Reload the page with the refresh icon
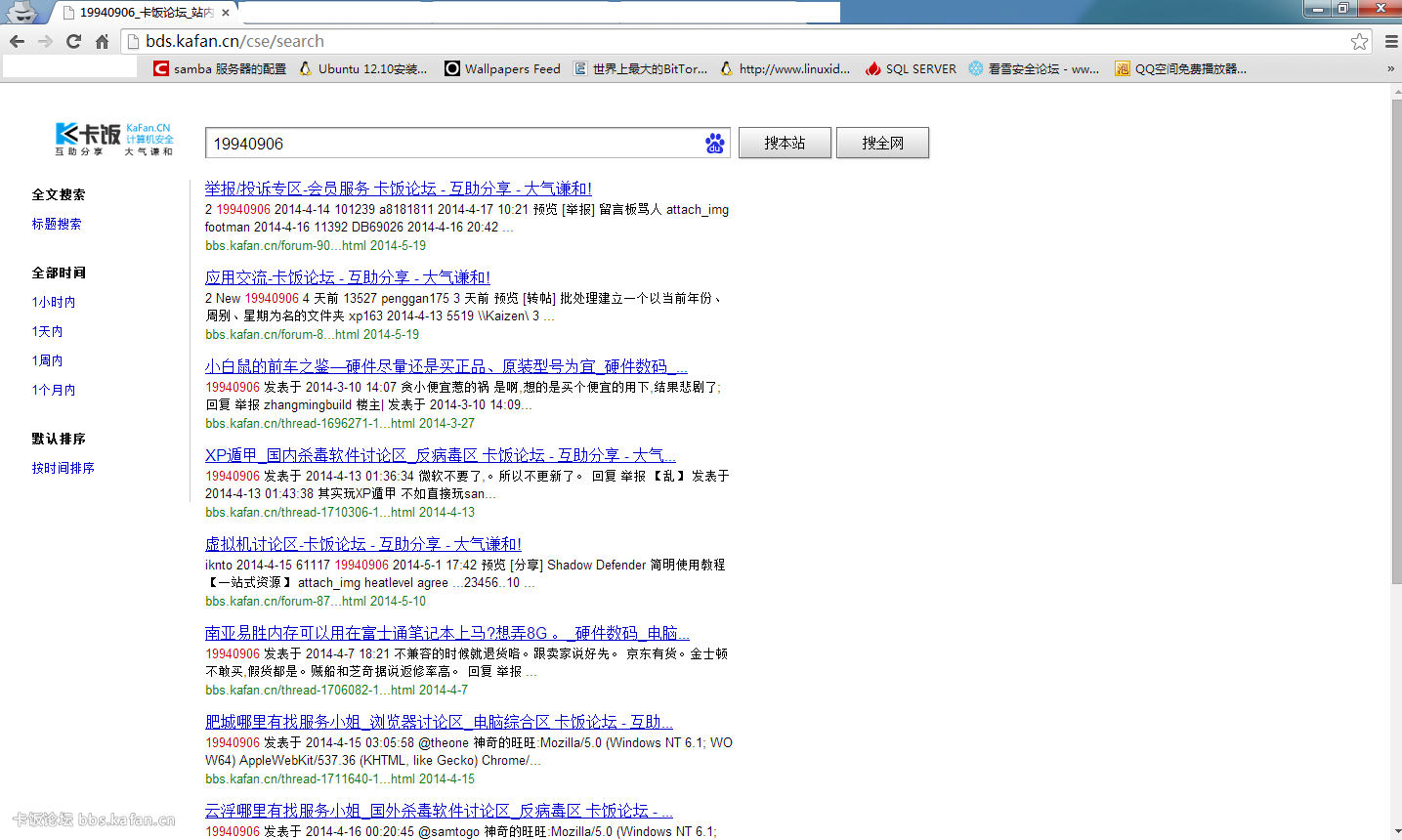 [x=73, y=41]
